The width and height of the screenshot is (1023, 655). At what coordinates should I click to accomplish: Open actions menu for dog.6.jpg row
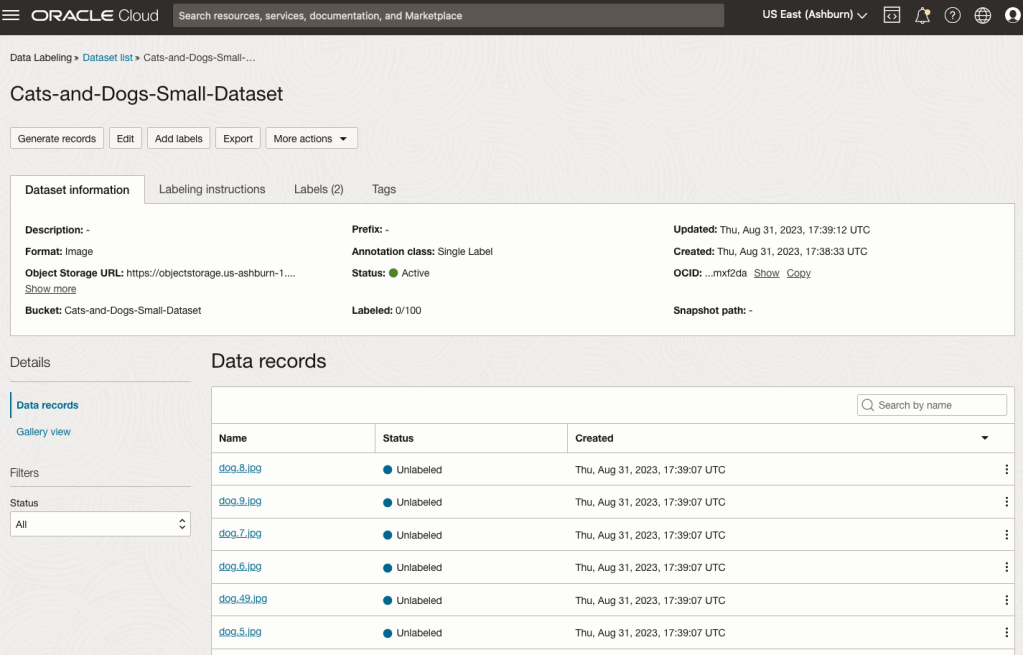pyautogui.click(x=1006, y=567)
